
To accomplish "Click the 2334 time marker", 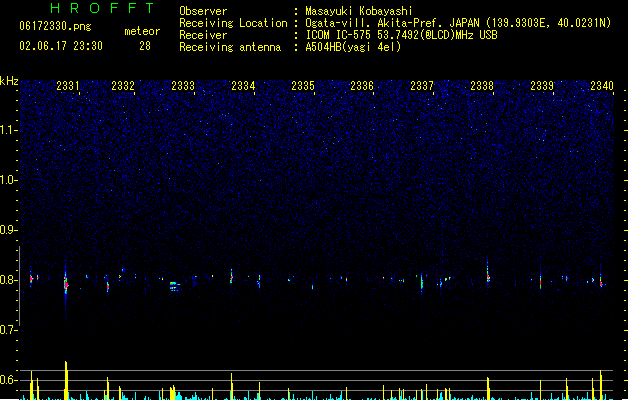I will [243, 86].
